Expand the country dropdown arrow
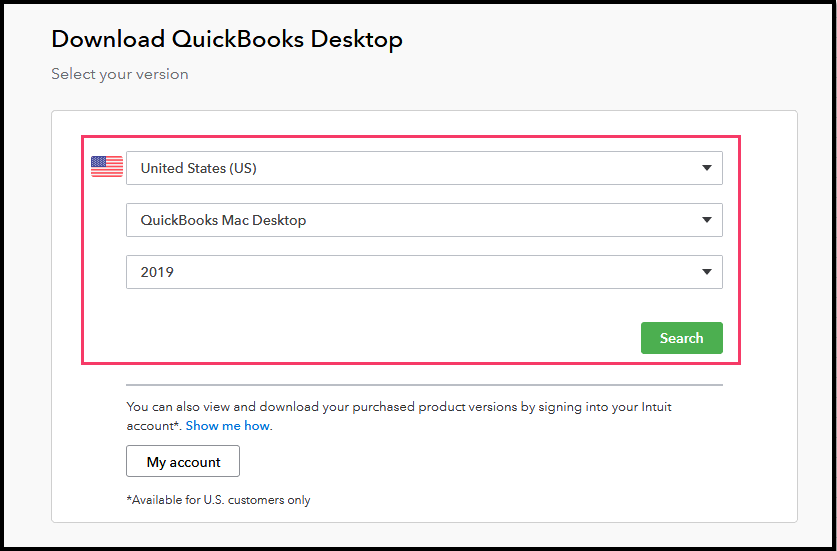The image size is (837, 551). pyautogui.click(x=707, y=168)
